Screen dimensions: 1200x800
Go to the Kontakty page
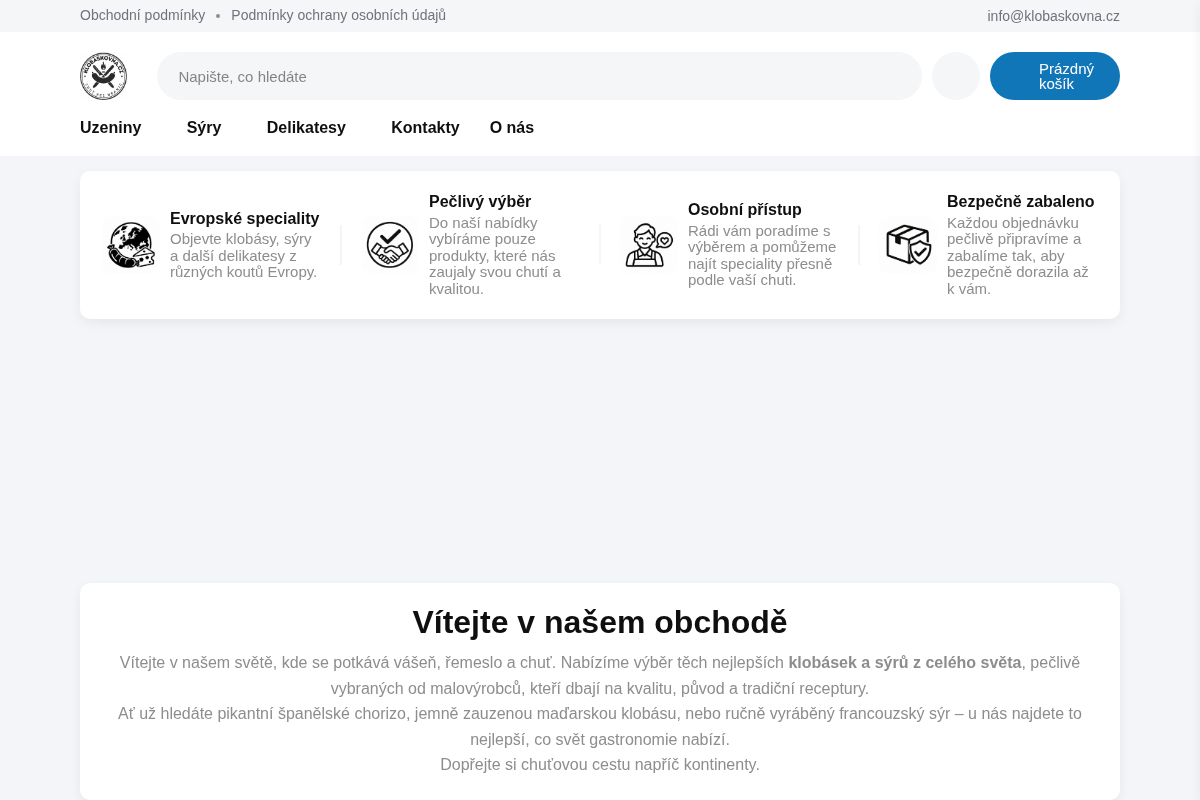click(425, 128)
